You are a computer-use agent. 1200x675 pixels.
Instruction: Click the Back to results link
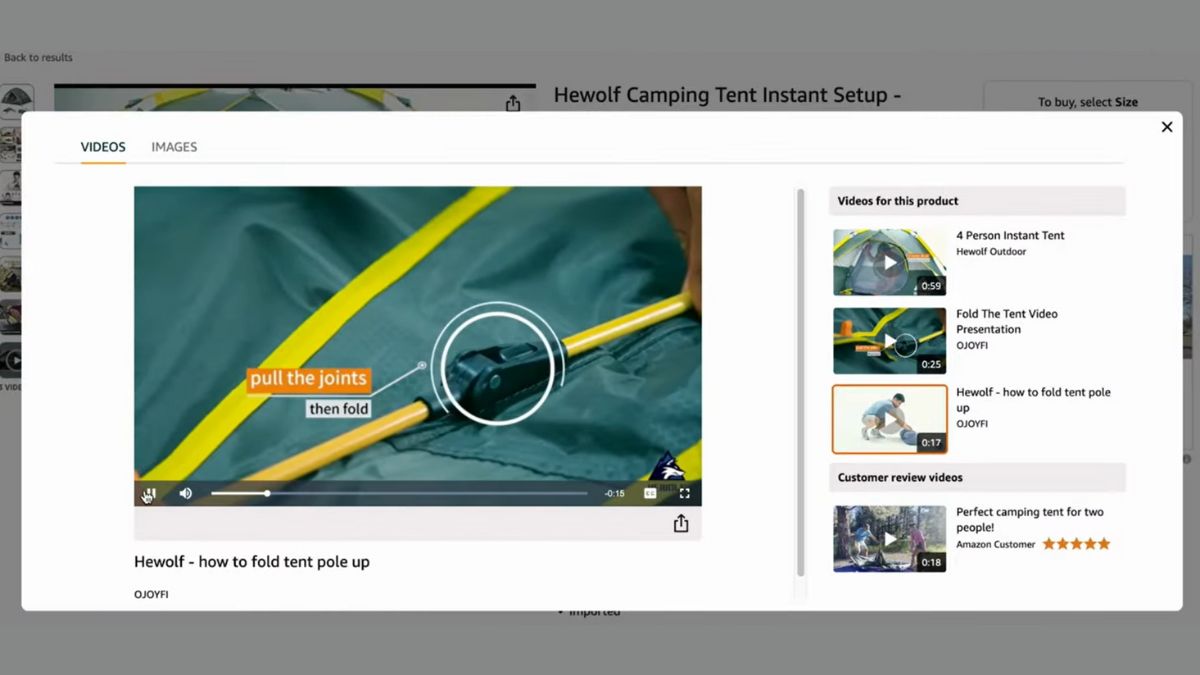coord(37,57)
